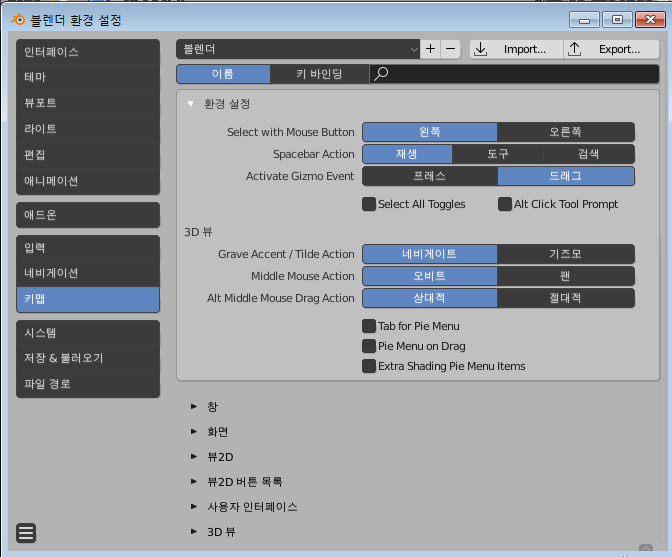Set select mouse button to 오른쪽

tap(566, 132)
